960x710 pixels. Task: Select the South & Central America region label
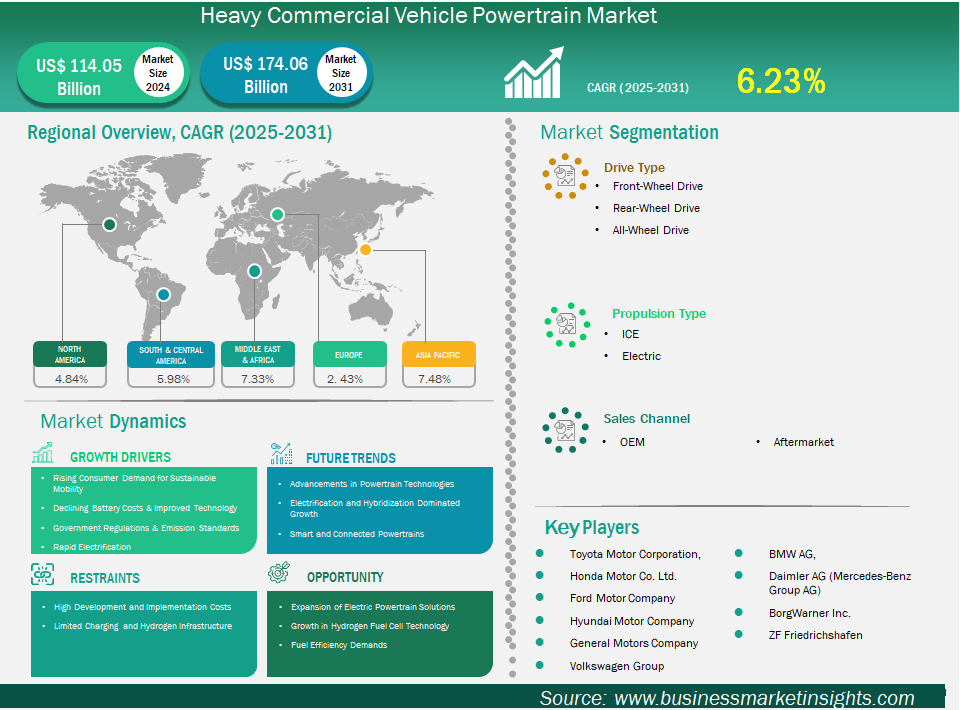pyautogui.click(x=171, y=355)
